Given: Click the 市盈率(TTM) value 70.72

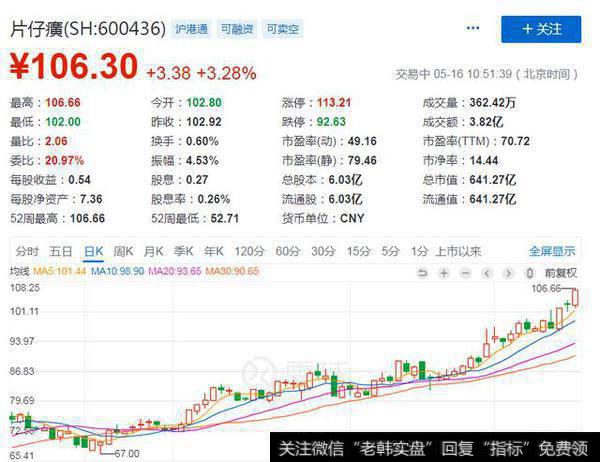Looking at the screenshot, I should (x=515, y=141).
